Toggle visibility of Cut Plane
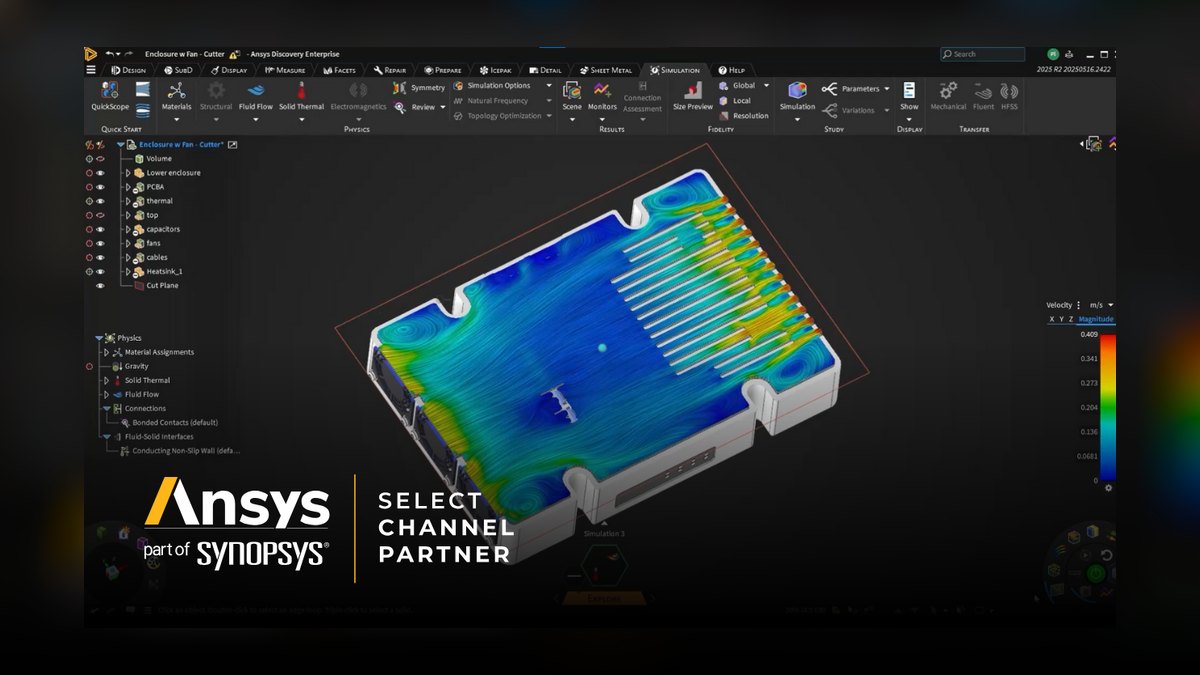The height and width of the screenshot is (675, 1200). click(100, 285)
